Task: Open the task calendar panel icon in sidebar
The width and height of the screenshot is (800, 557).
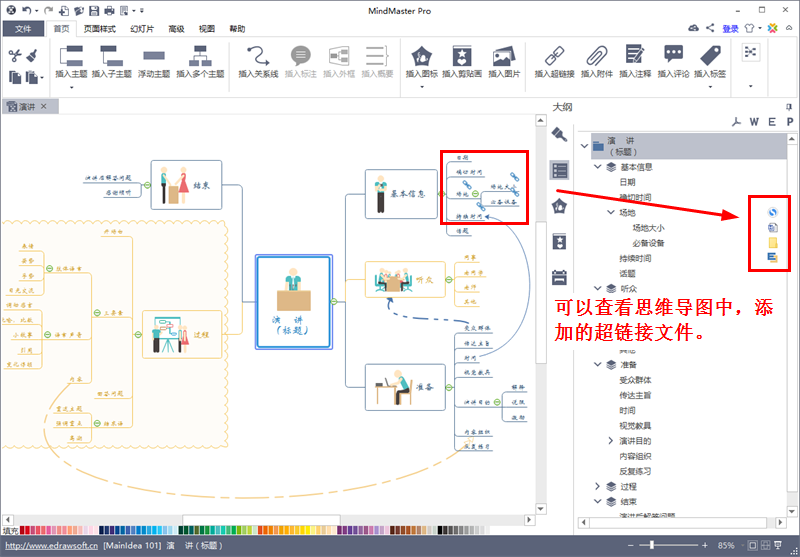Action: [560, 277]
